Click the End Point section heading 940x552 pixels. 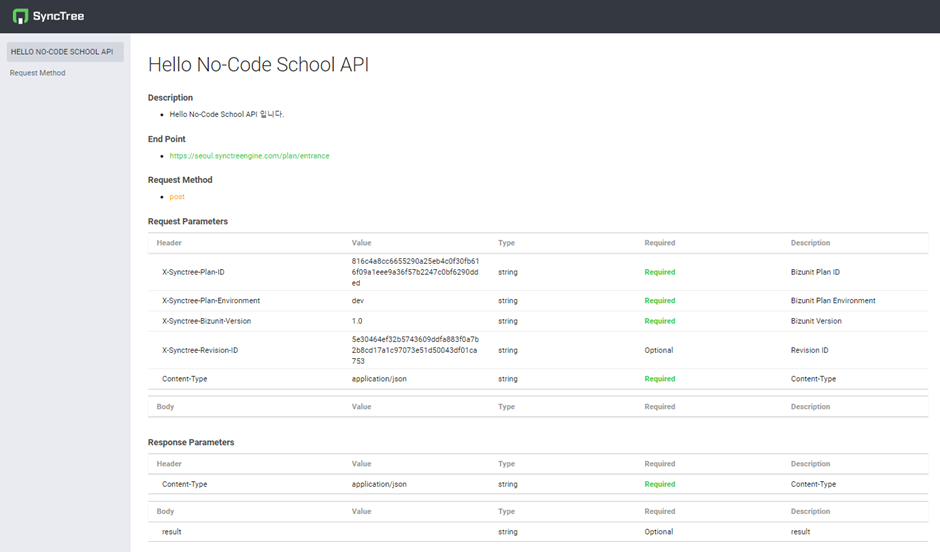click(167, 139)
